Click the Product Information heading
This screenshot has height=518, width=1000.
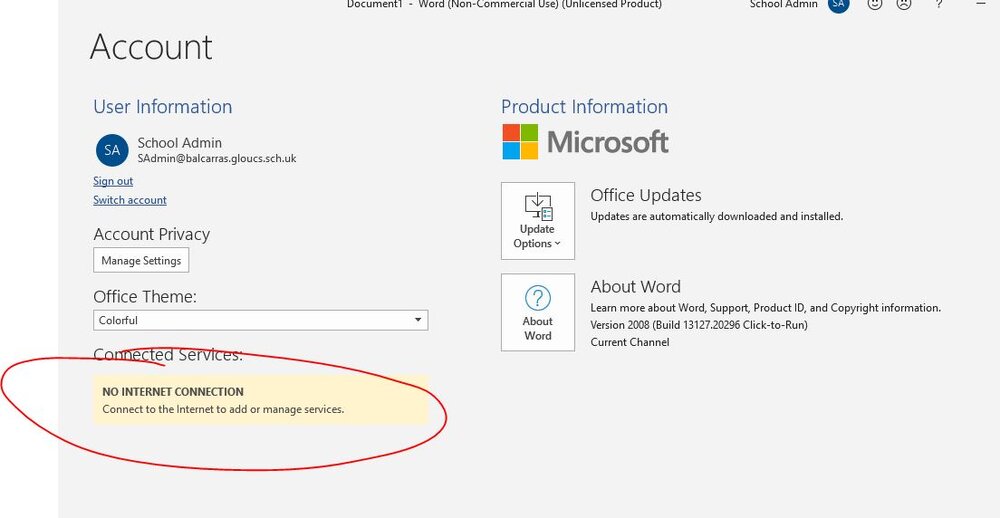click(584, 107)
